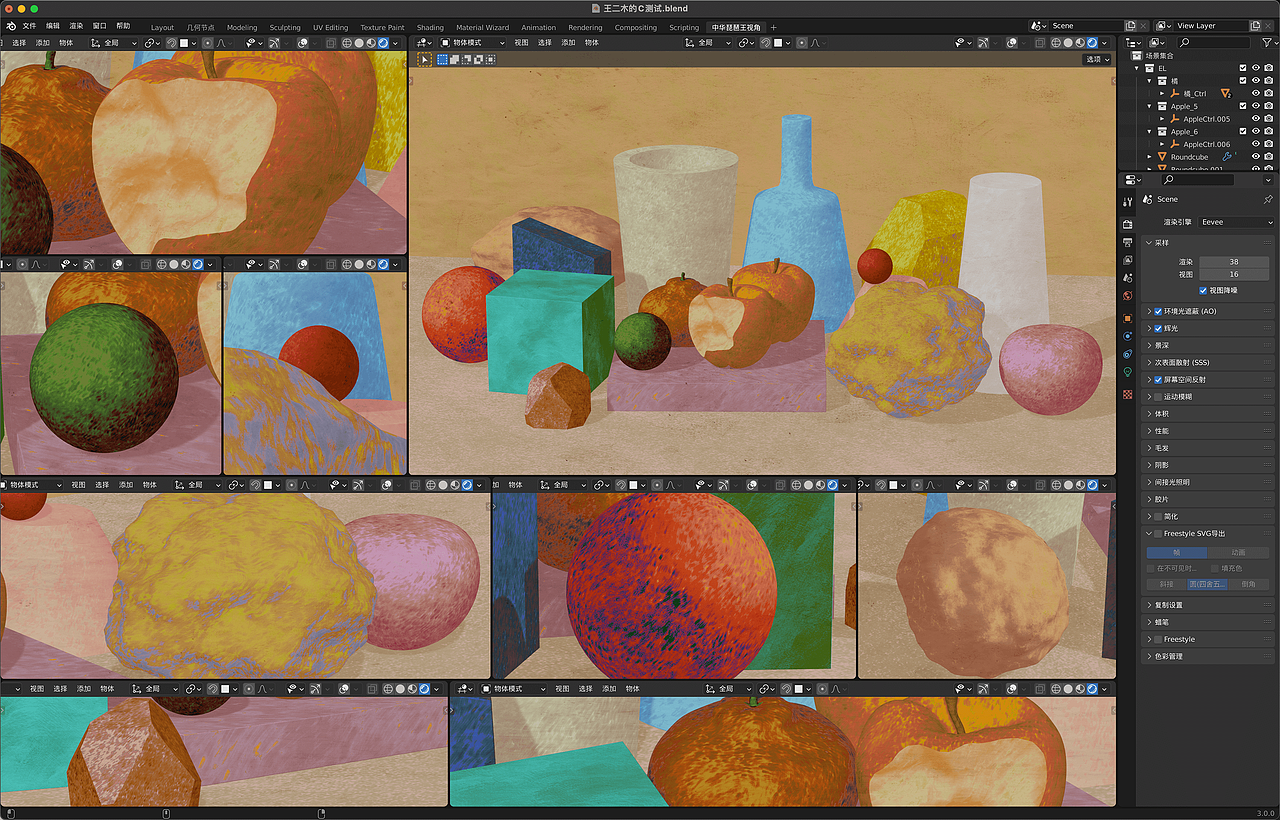Select the tweak tool in main viewport

(424, 59)
